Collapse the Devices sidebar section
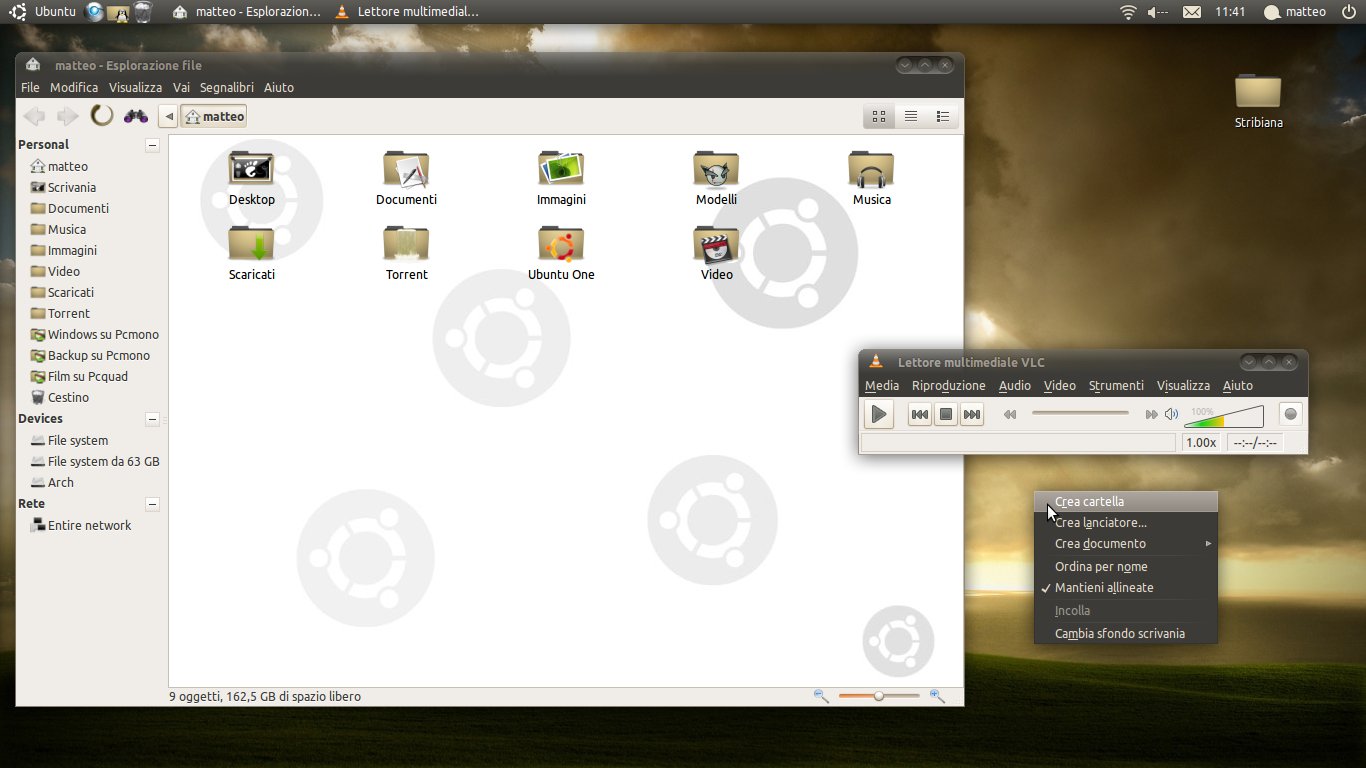The image size is (1366, 768). [x=152, y=419]
